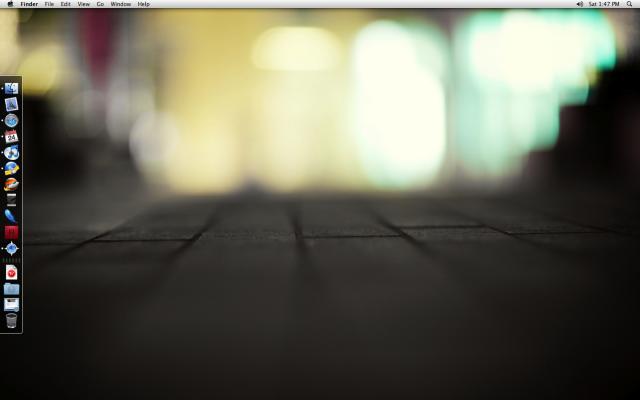Launch the round blue Safari-style Dock icon

coord(11,120)
